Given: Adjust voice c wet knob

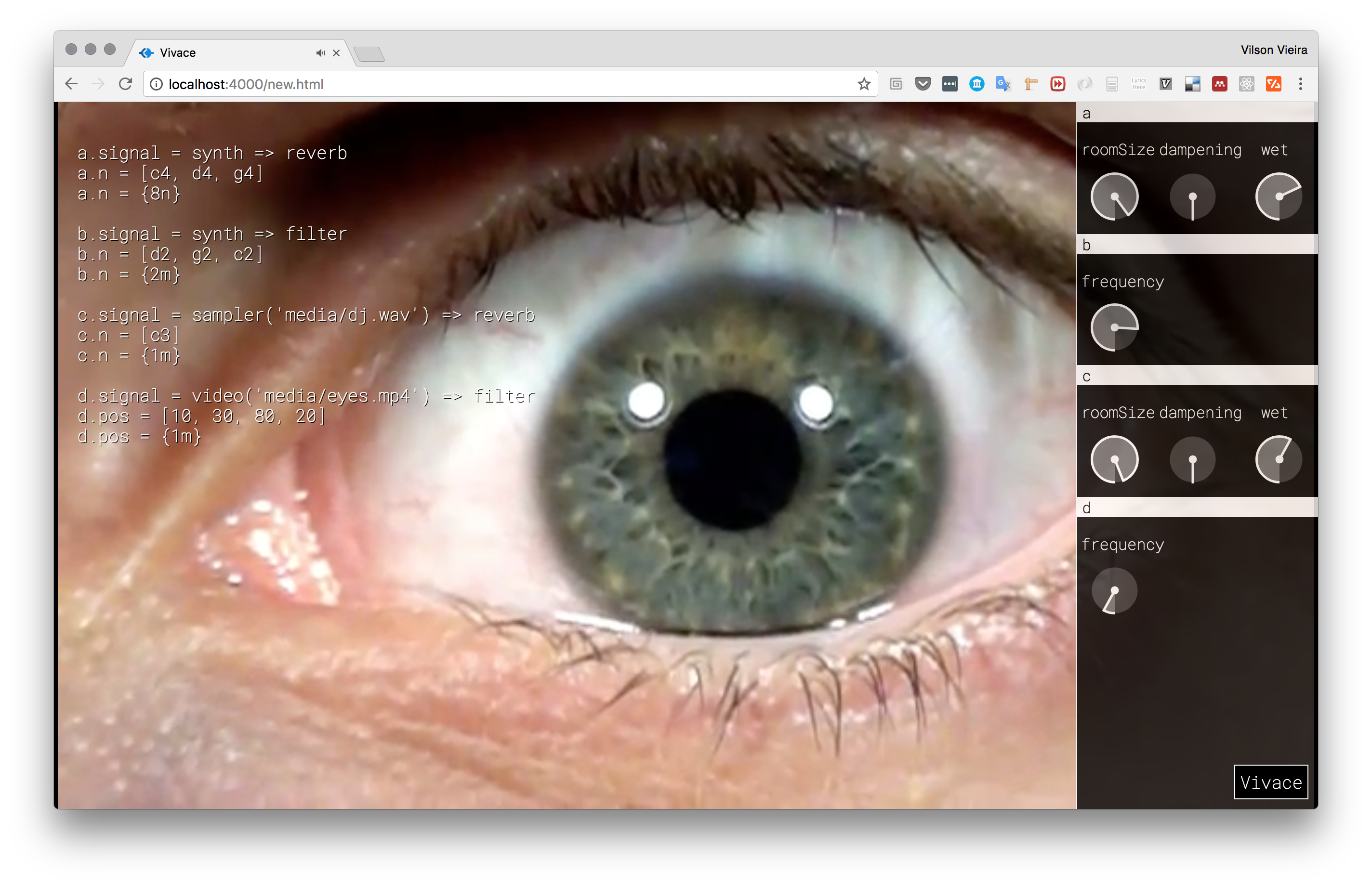Looking at the screenshot, I should pos(1278,460).
